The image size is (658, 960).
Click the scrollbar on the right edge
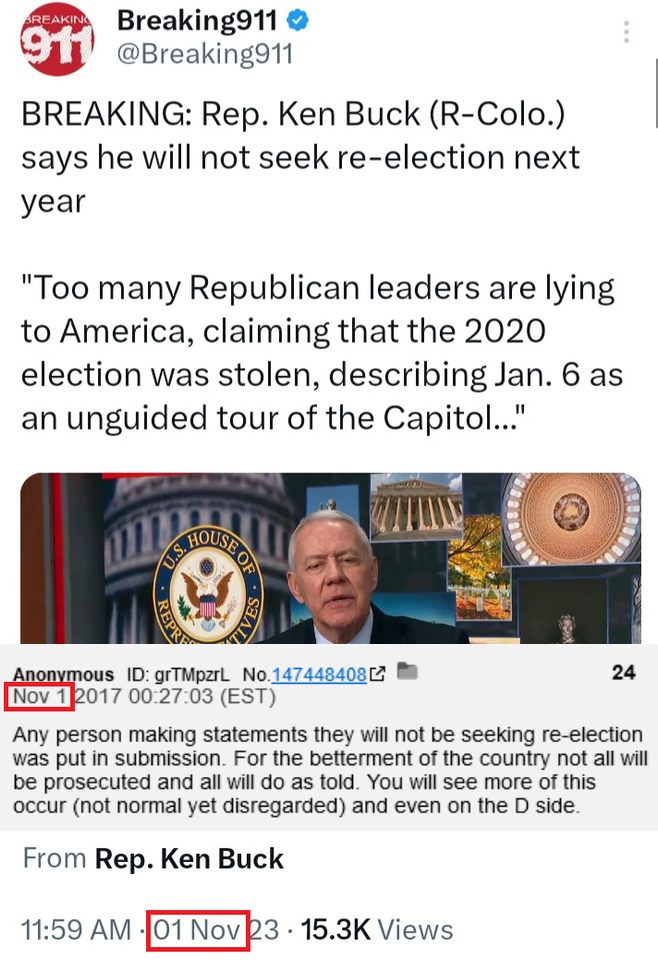pos(656,92)
